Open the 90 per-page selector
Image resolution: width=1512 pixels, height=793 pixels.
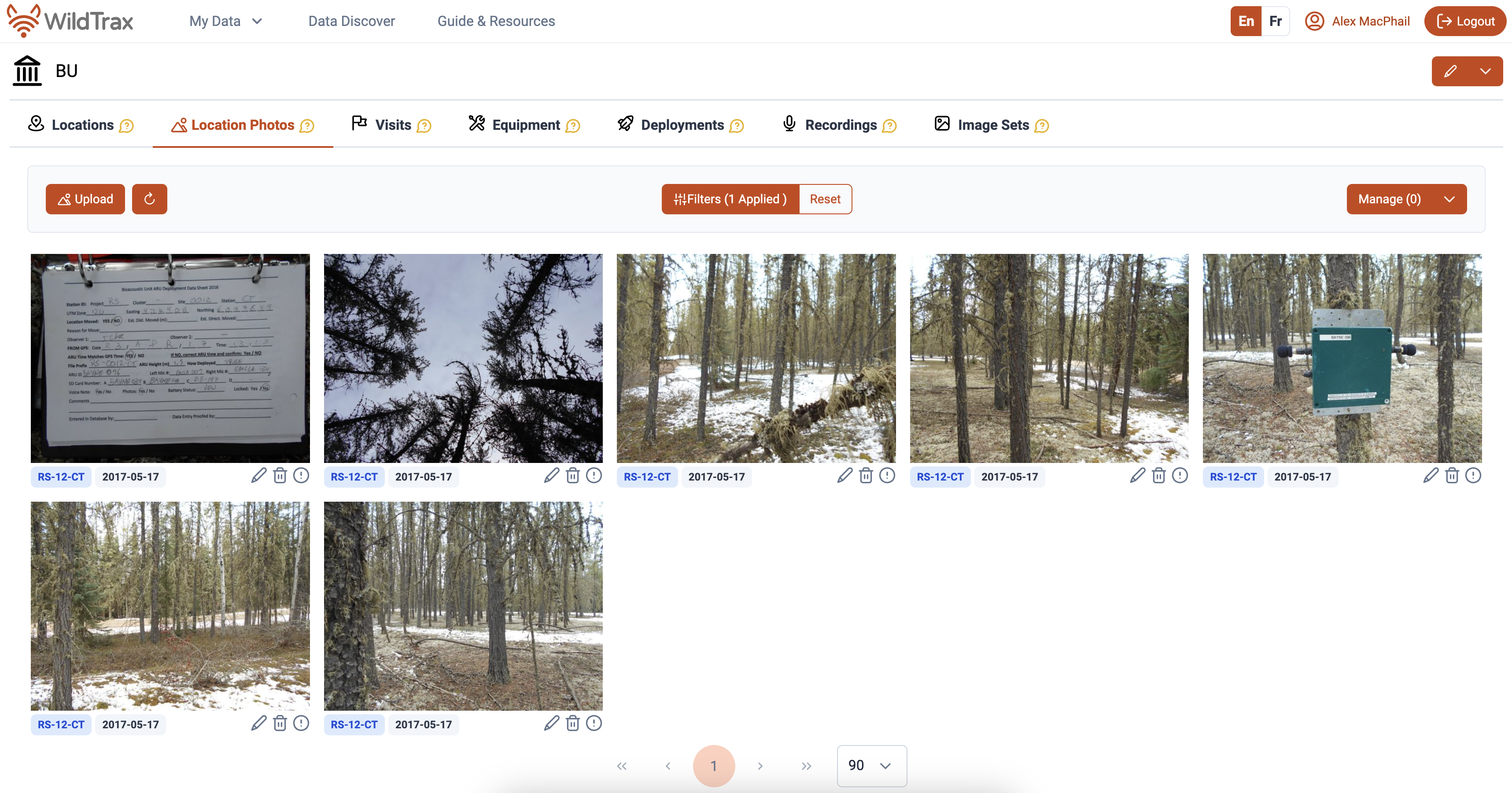click(871, 765)
